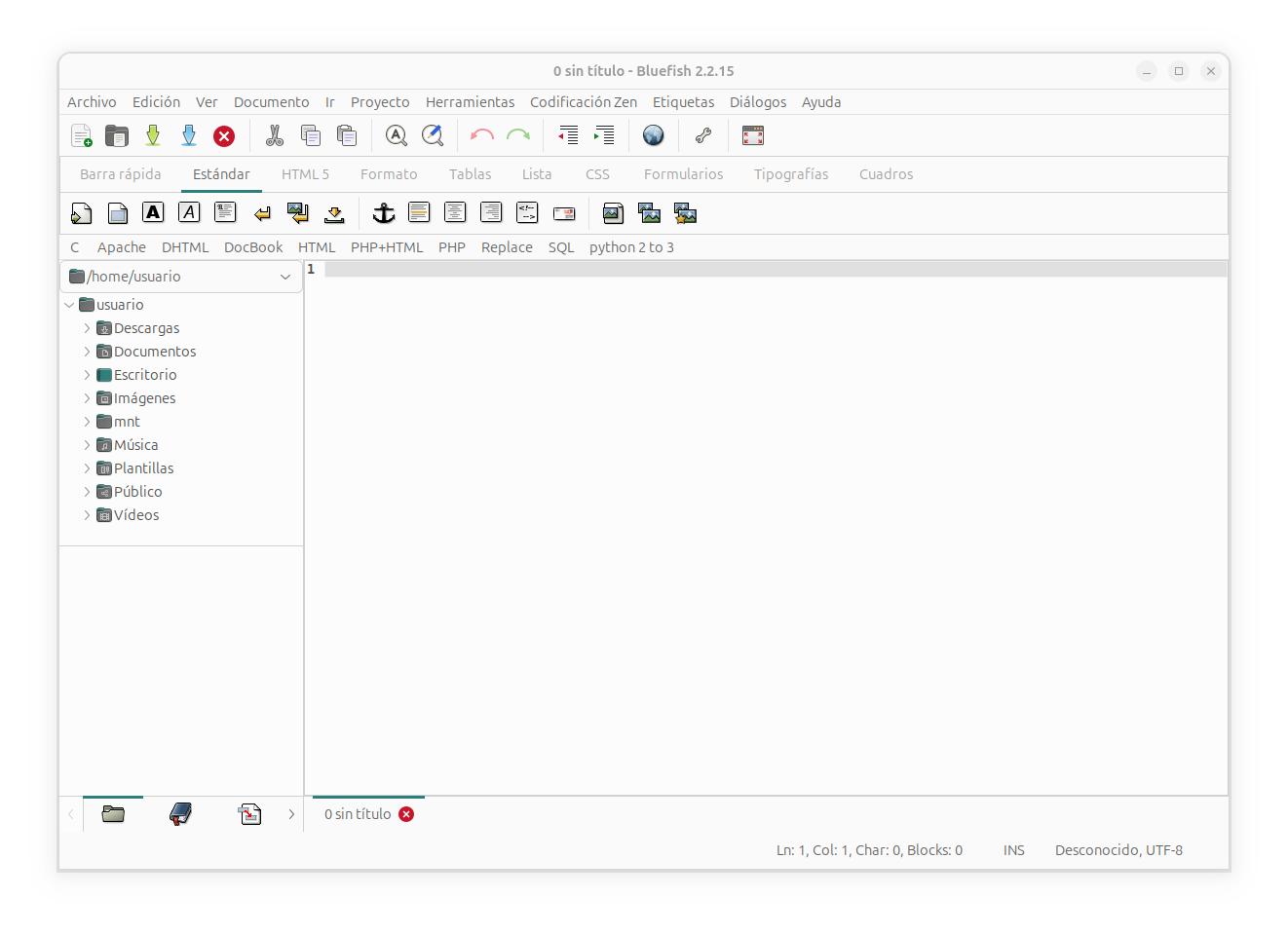1288x934 pixels.
Task: Click the Paste clipboard icon
Action: coord(347,136)
